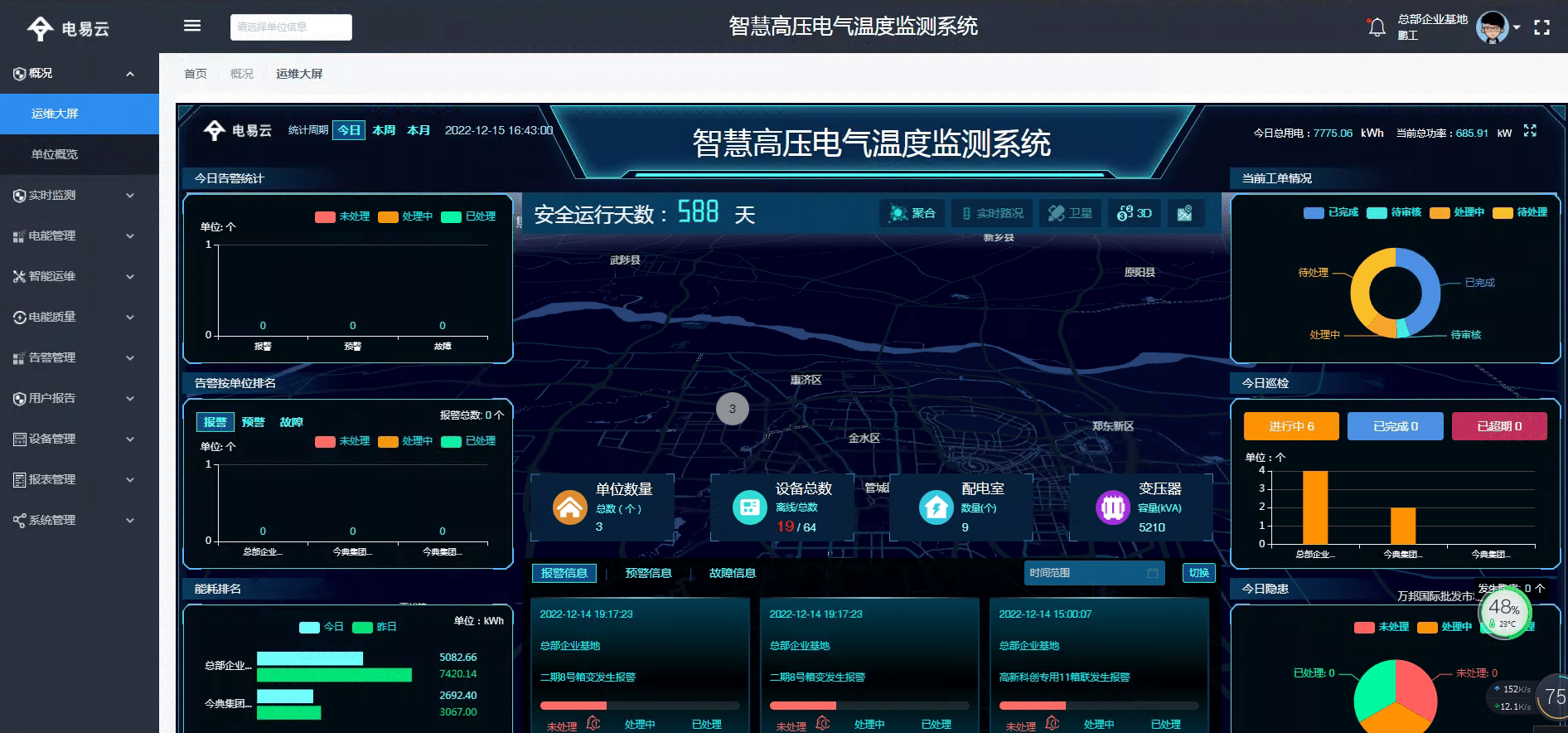
Task: Switch map to 卫星 satellite view
Action: click(1070, 213)
